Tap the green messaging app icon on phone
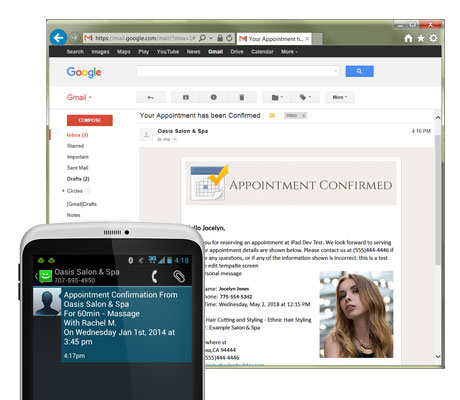The image size is (460, 400). pos(46,276)
